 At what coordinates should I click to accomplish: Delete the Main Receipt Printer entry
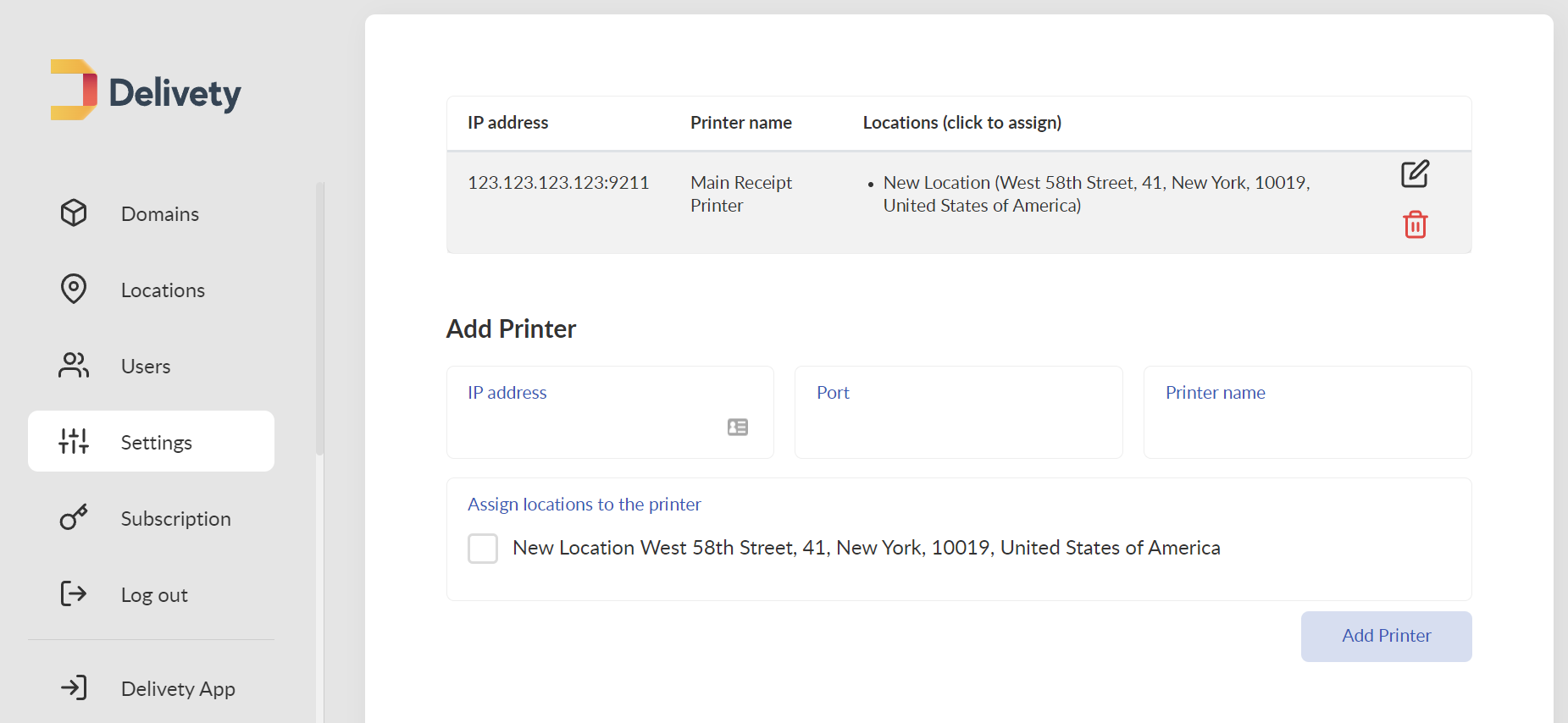click(x=1415, y=224)
